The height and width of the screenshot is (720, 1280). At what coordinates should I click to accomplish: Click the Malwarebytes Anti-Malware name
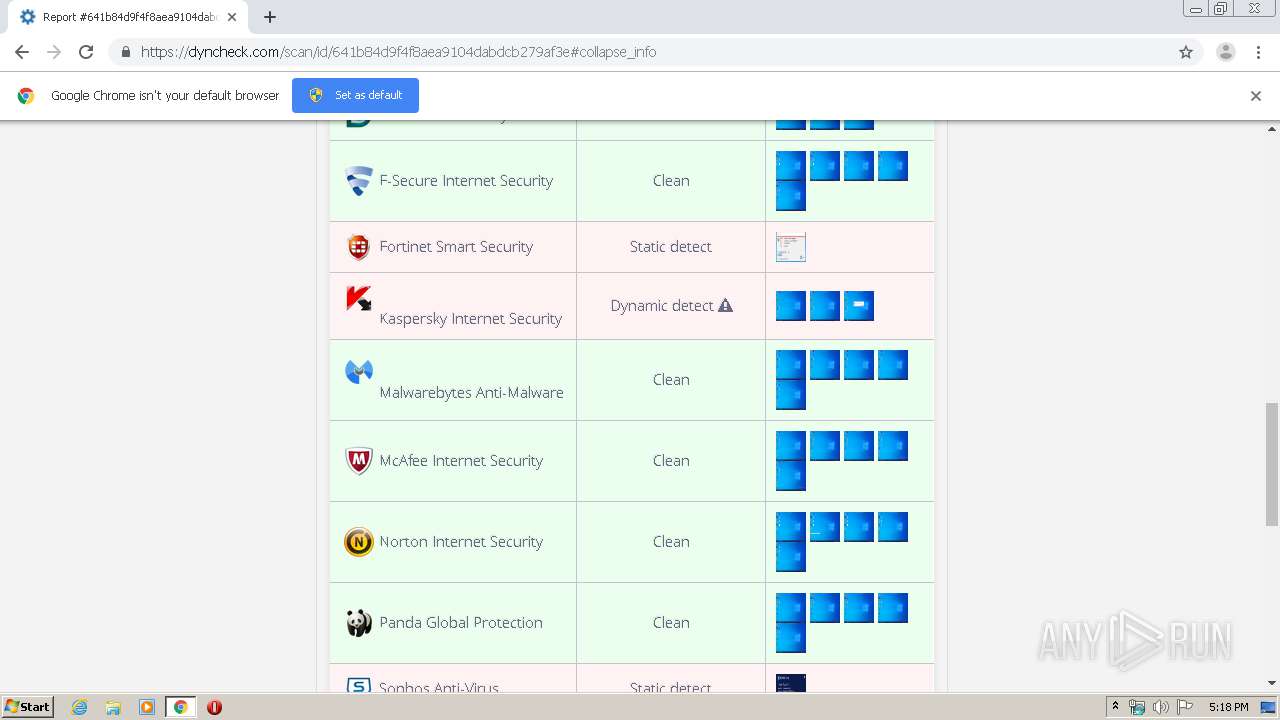coord(472,393)
